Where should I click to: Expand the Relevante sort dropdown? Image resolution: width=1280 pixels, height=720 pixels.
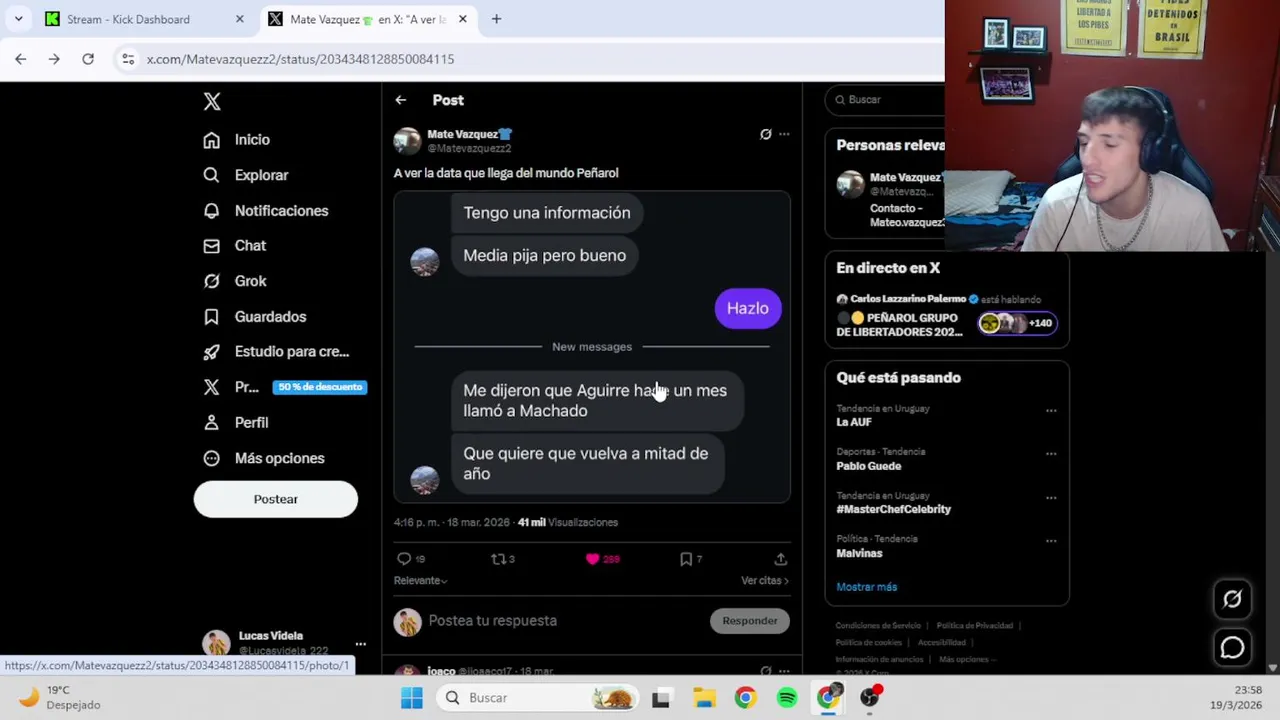(x=420, y=581)
